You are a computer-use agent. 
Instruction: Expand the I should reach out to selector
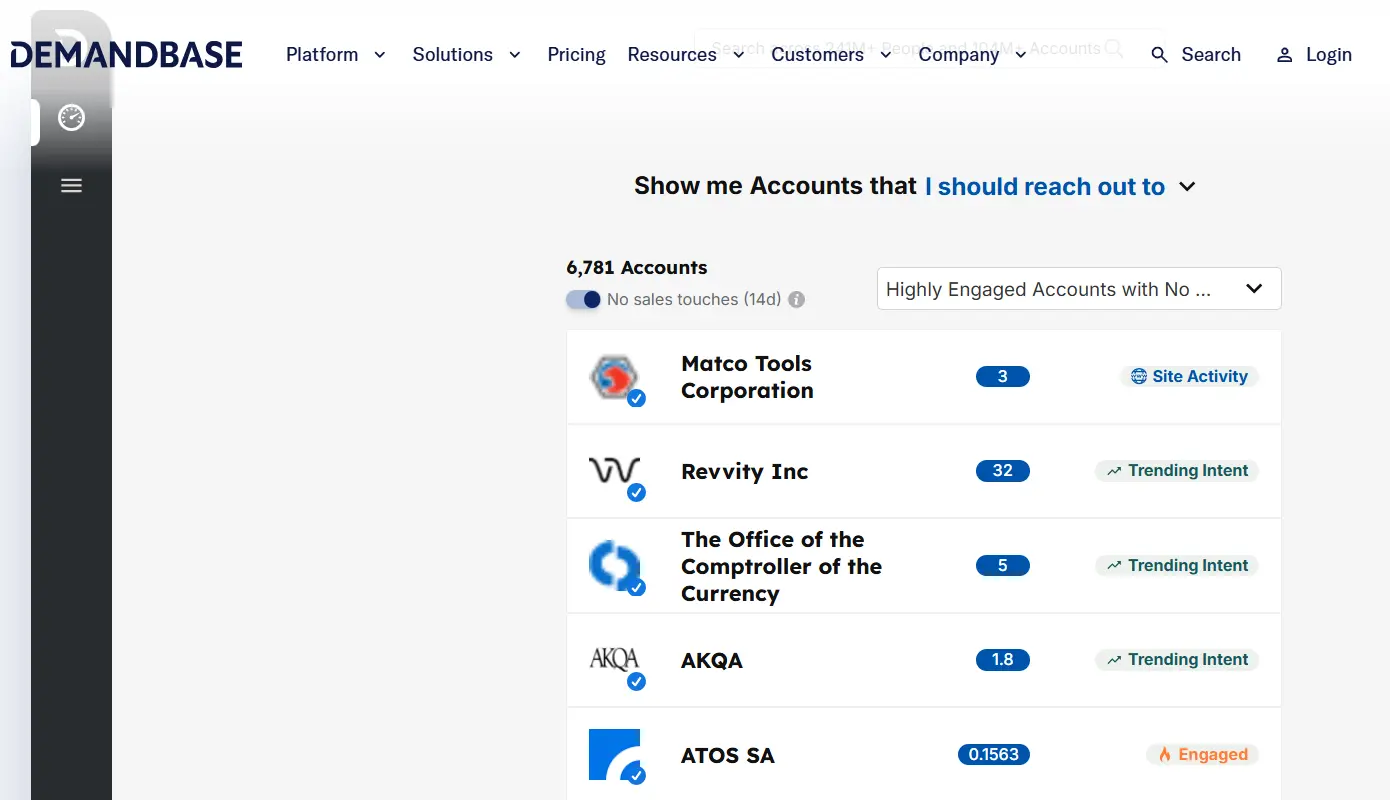(1060, 186)
